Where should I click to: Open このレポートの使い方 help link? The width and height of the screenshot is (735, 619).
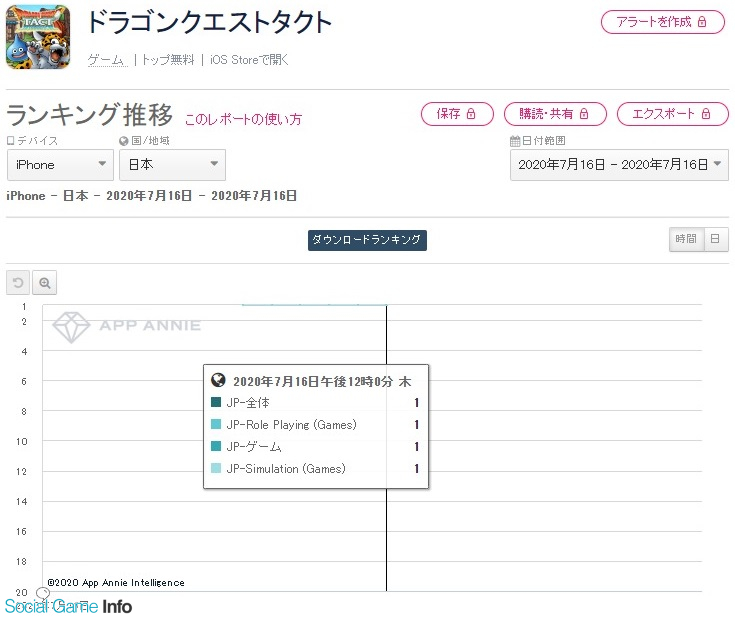pos(243,119)
